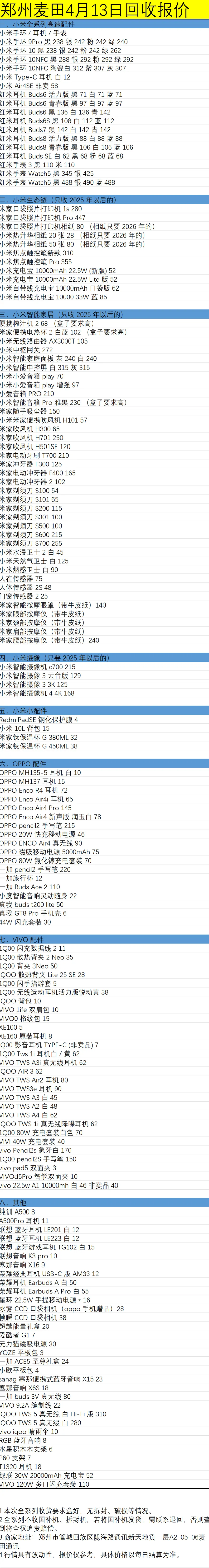Select row '小米 Air4SE 非卖 58'
209x1568 pixels.
[x=29, y=86]
